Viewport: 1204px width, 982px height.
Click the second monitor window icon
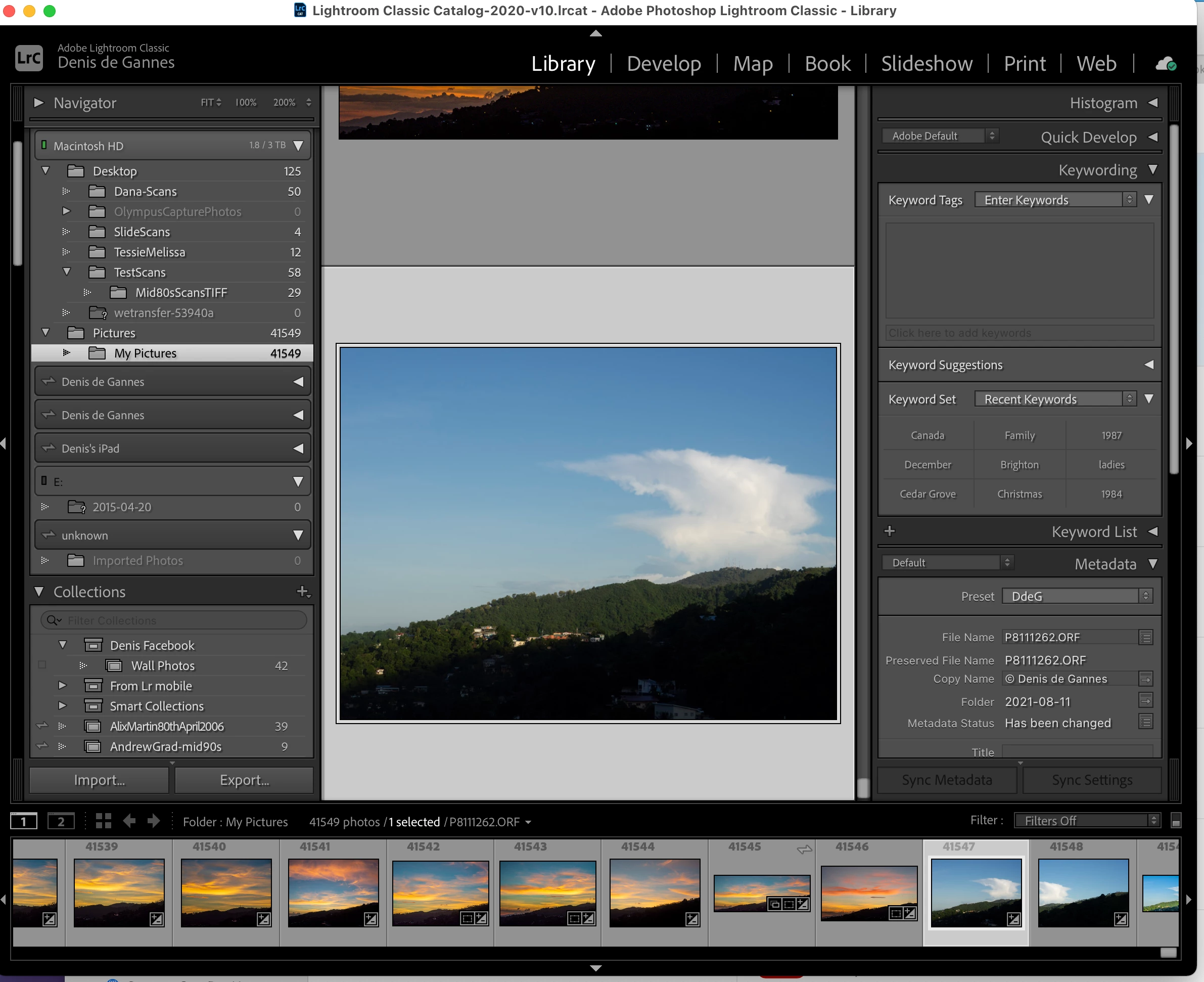click(x=61, y=821)
